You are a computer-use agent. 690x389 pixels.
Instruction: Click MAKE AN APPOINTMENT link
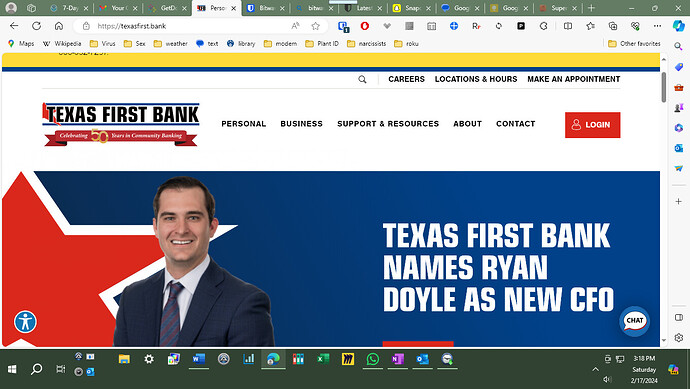[x=573, y=79]
